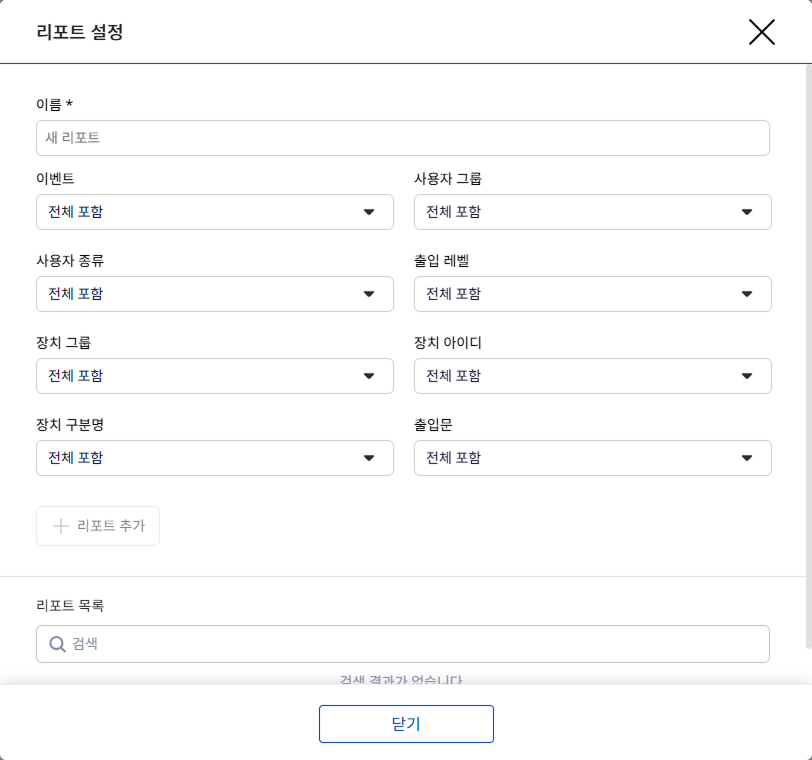Close the 리포트 설정 dialog with X icon
812x760 pixels.
coord(761,32)
